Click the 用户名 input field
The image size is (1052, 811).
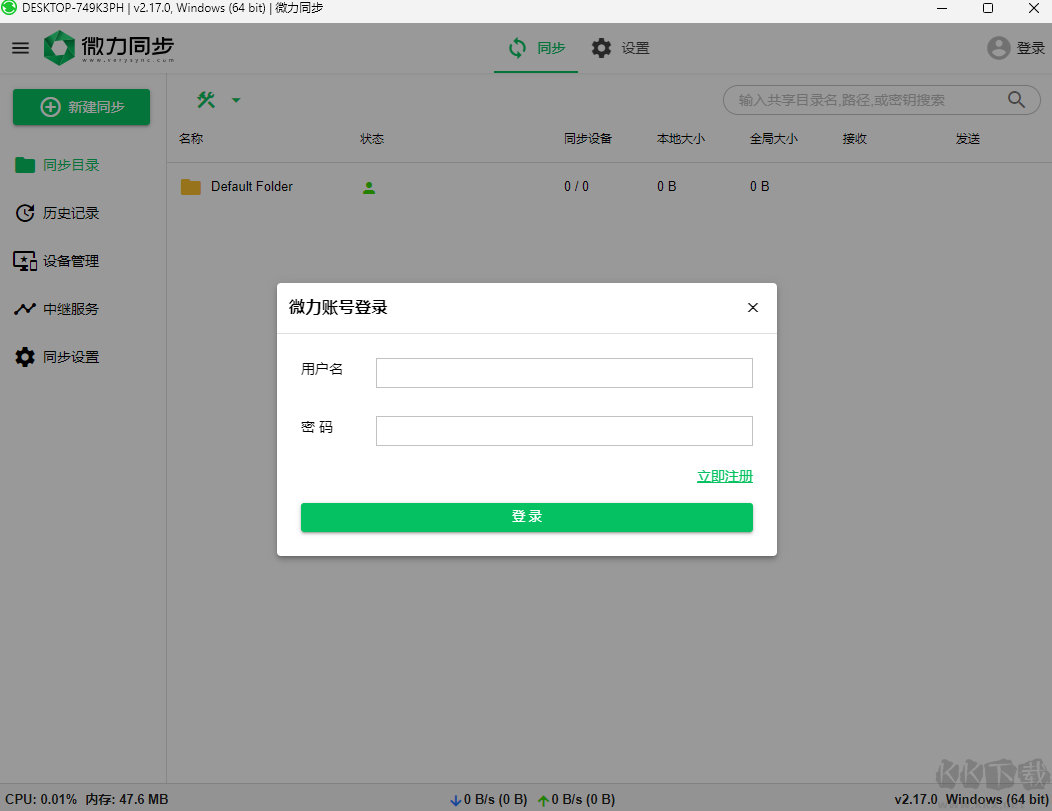pyautogui.click(x=564, y=372)
